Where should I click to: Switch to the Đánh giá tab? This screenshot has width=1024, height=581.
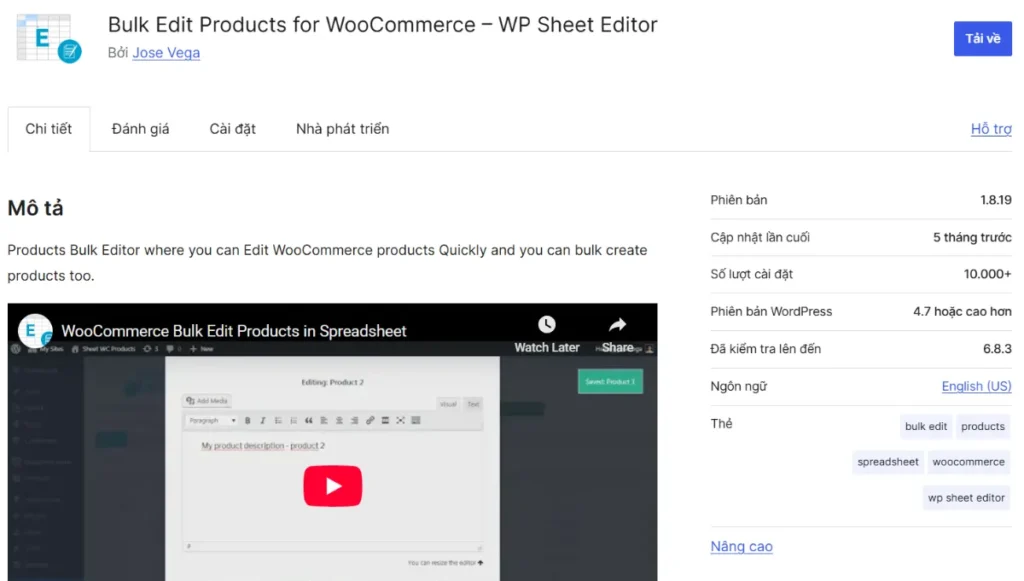tap(140, 129)
